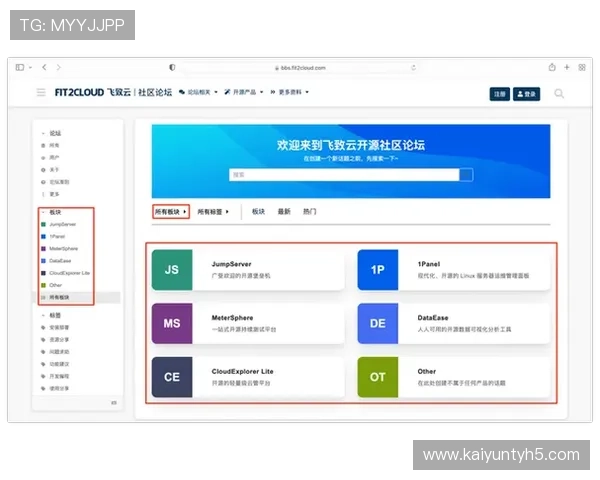Select Other in the sidebar categories
The height and width of the screenshot is (480, 600).
51,286
